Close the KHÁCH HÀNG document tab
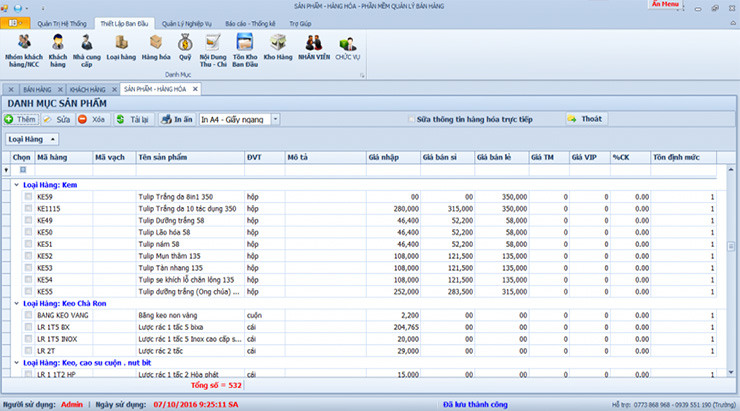Screen dimensions: 740x411 pyautogui.click(x=114, y=89)
